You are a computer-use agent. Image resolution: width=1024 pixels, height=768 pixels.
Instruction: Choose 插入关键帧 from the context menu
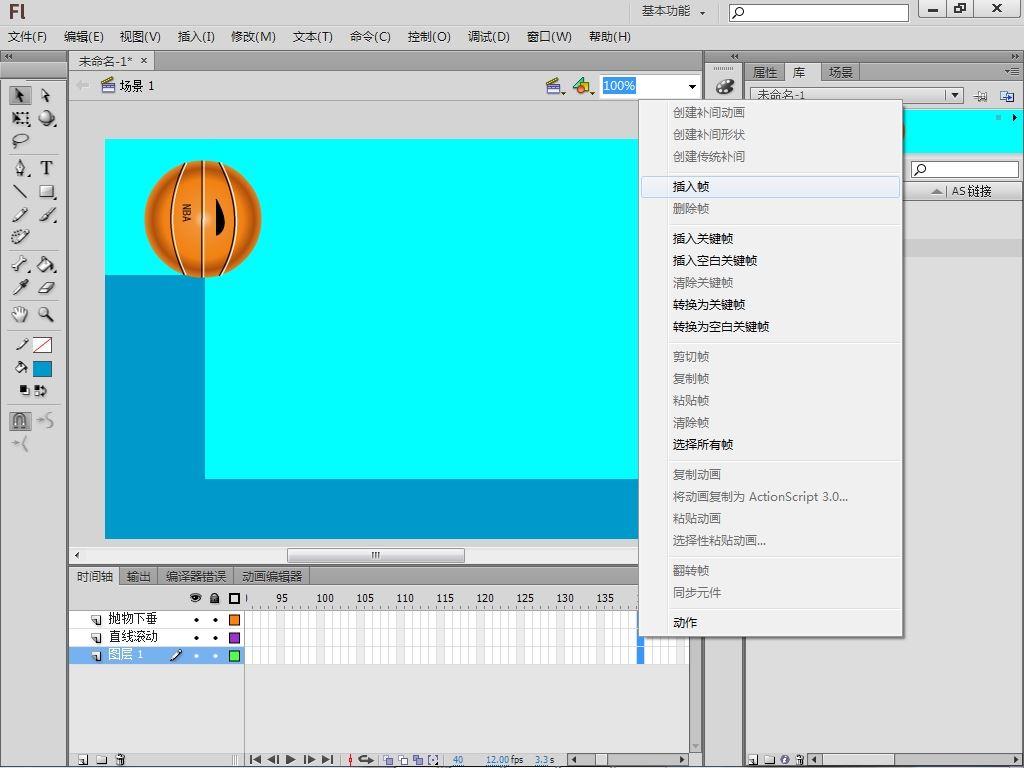click(771, 239)
